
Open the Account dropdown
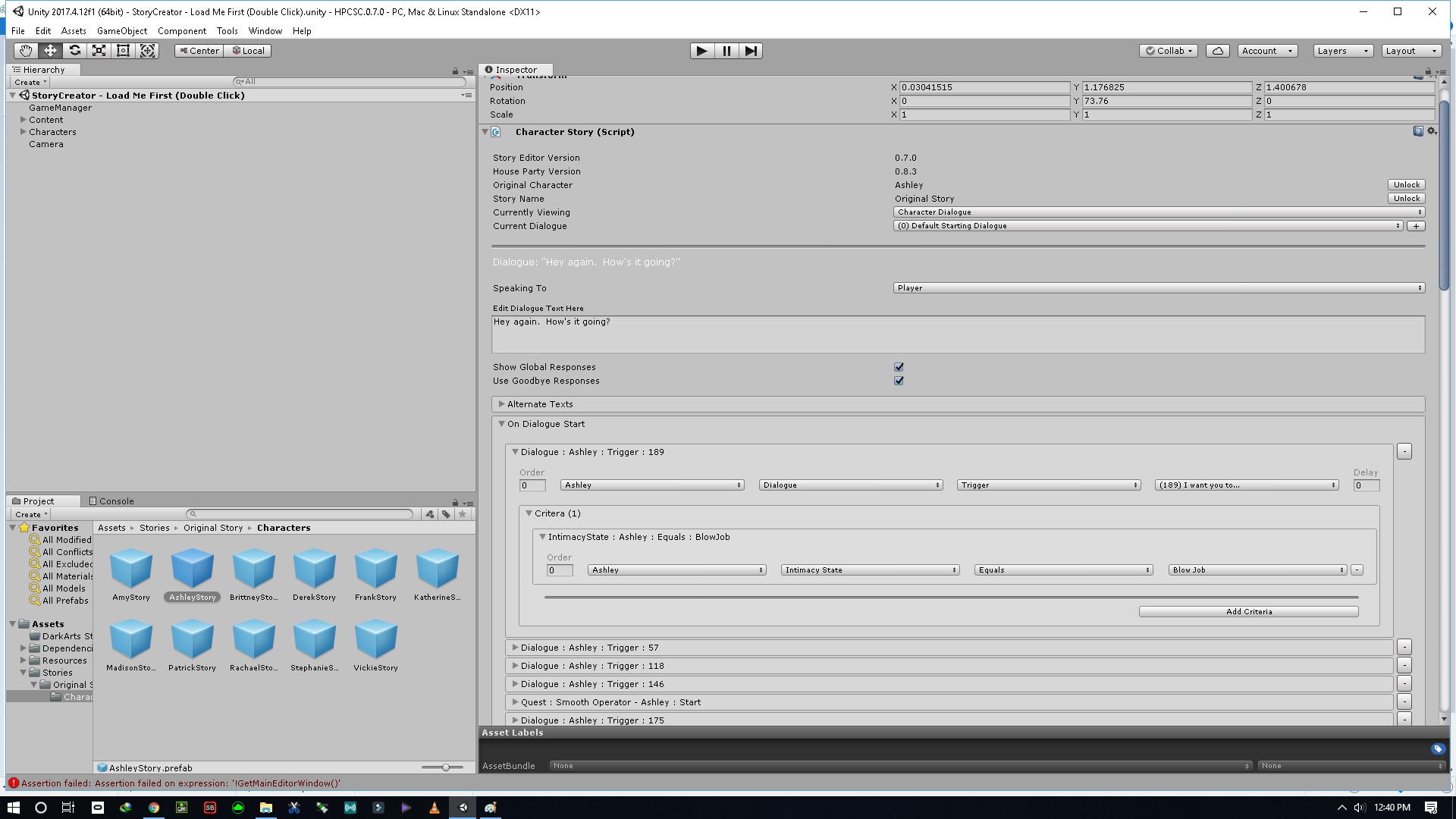(1267, 51)
